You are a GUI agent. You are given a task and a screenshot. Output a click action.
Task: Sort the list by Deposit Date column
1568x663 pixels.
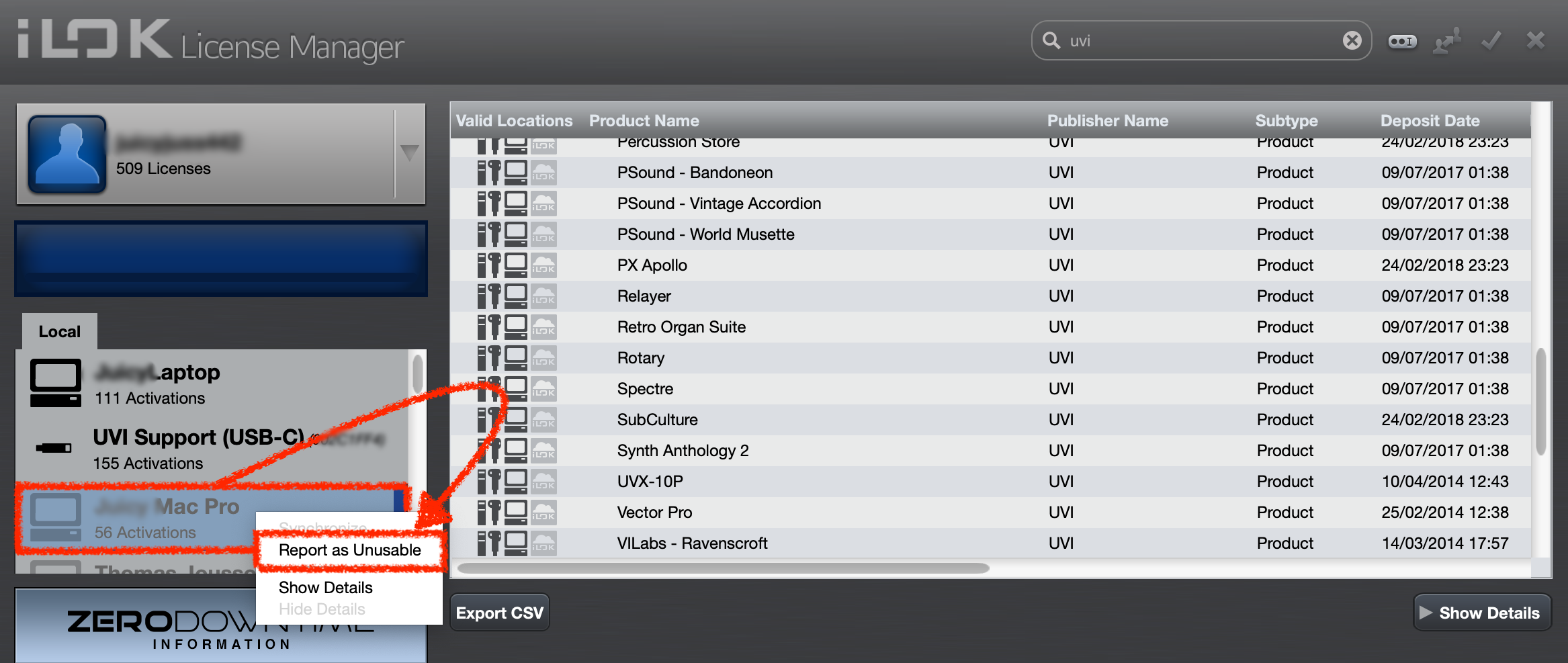click(1430, 121)
